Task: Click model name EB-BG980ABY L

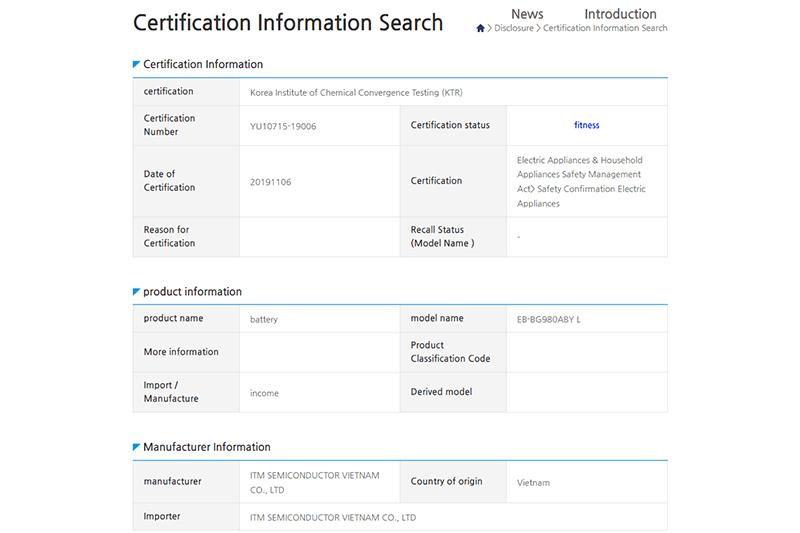Action: (x=548, y=319)
